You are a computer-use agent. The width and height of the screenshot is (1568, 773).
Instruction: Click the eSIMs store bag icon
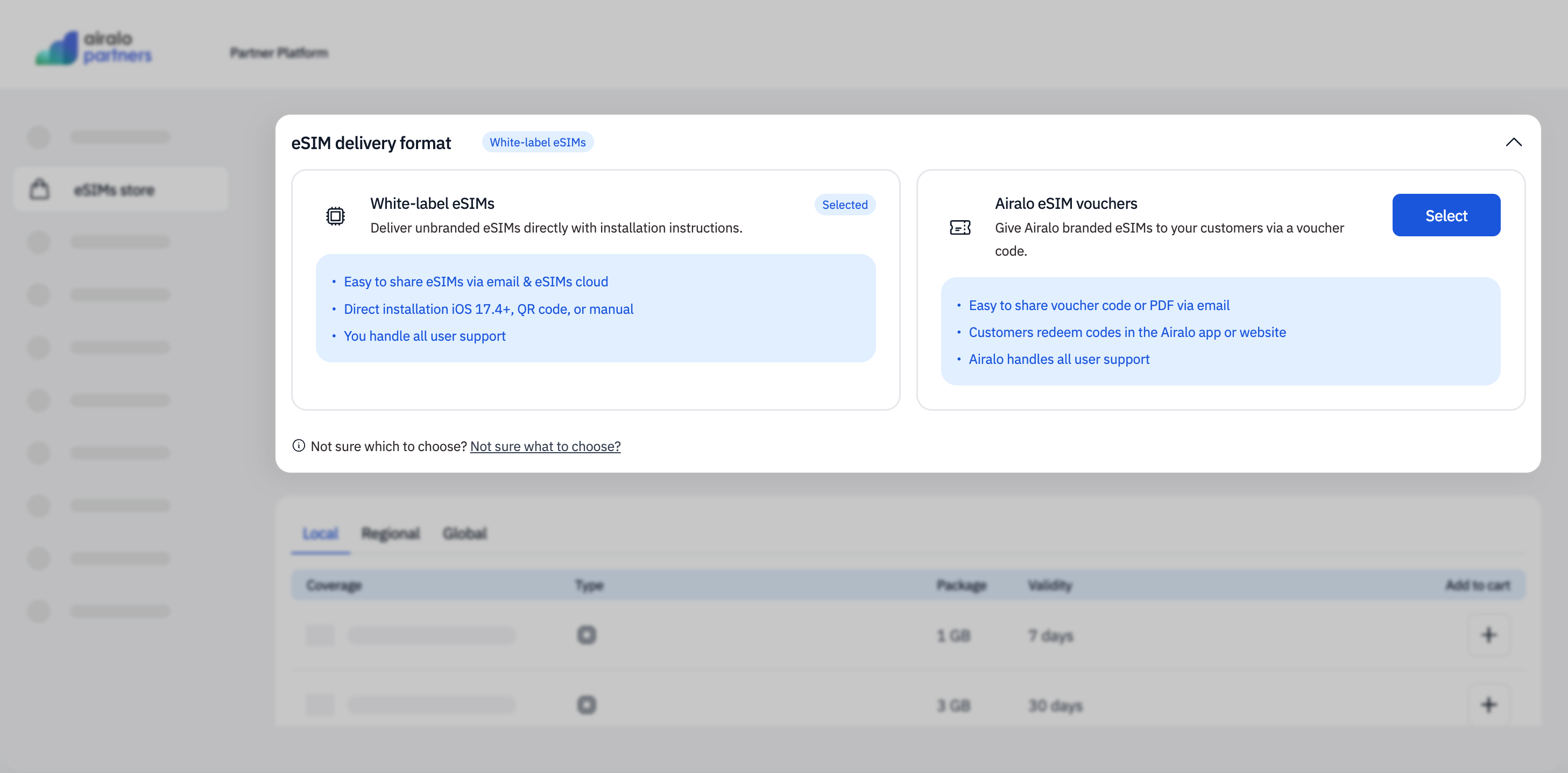coord(40,189)
